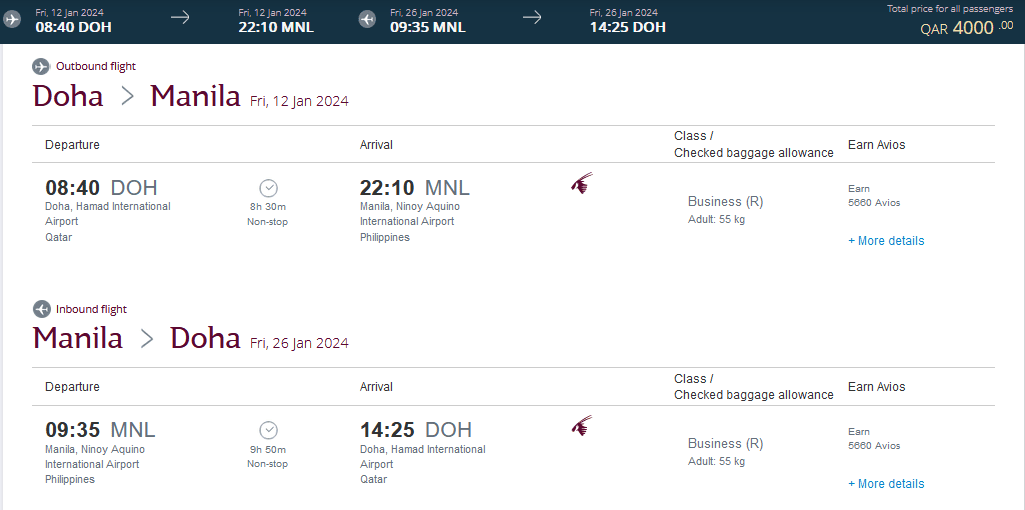Click the outbound Business (R) class label

(x=725, y=201)
